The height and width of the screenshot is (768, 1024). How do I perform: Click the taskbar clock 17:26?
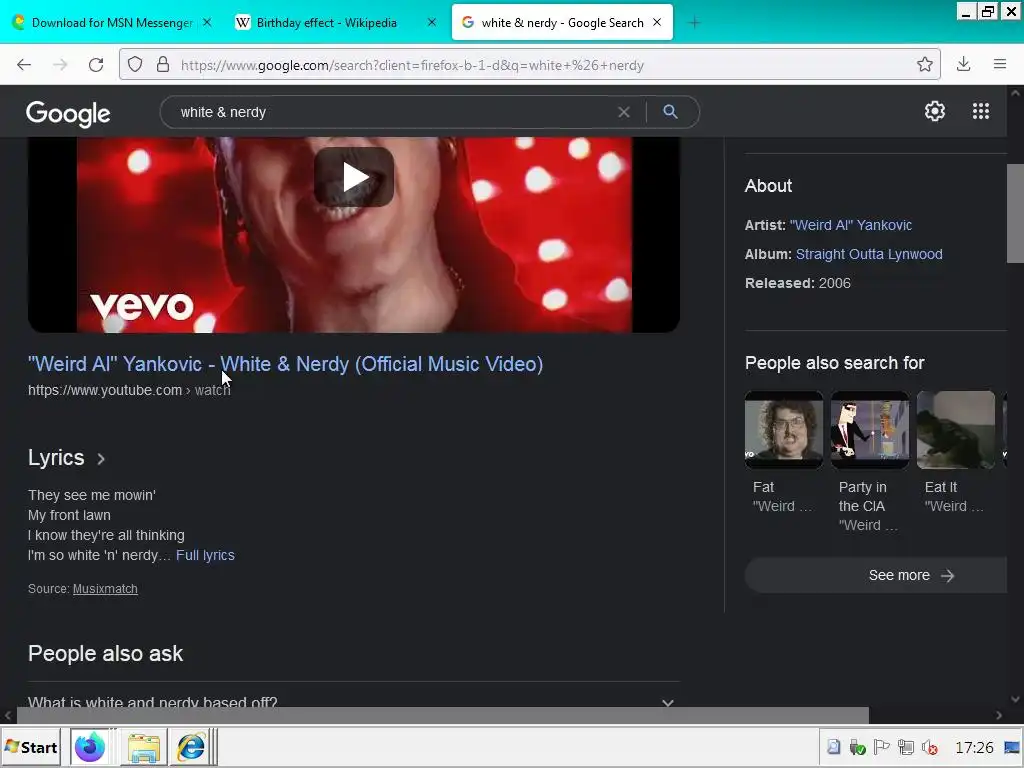[974, 747]
